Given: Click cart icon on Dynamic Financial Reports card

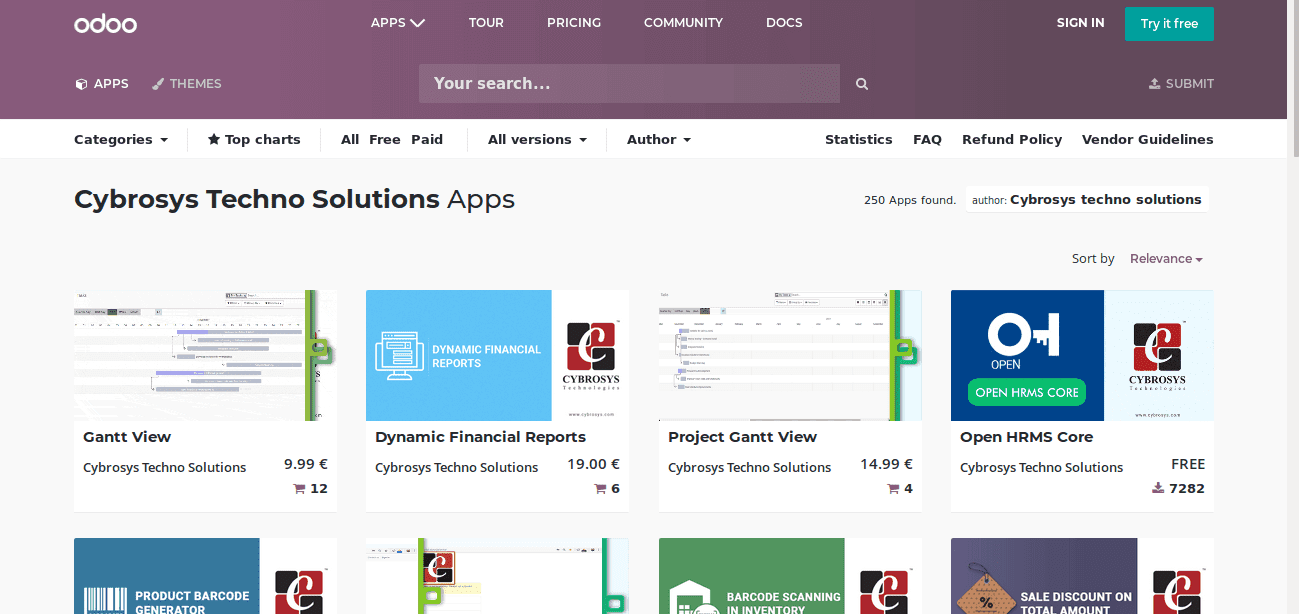Looking at the screenshot, I should tap(600, 489).
